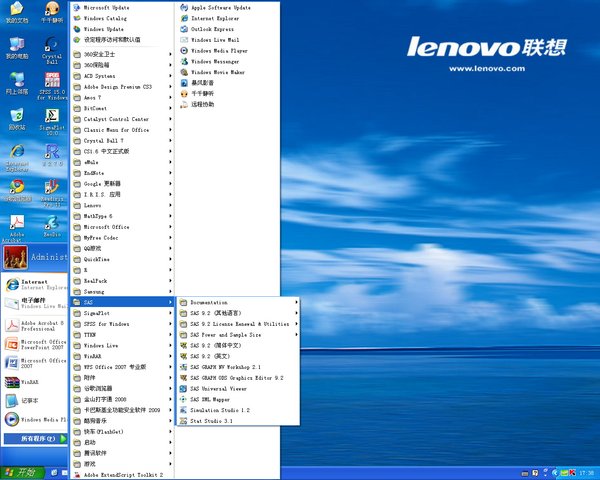Open the 回收站 recycle bin icon
The height and width of the screenshot is (480, 600).
[16, 119]
